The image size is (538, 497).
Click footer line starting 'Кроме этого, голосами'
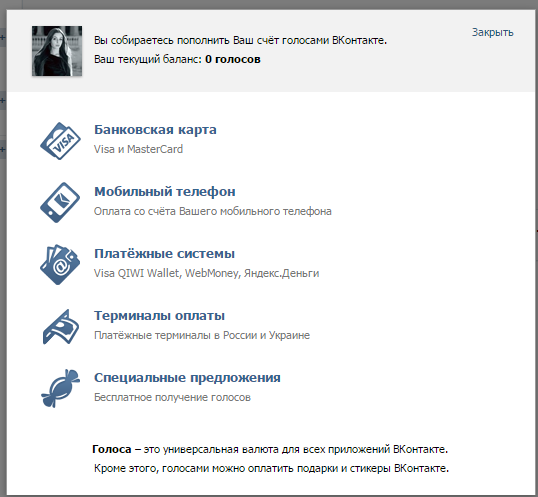(x=271, y=469)
